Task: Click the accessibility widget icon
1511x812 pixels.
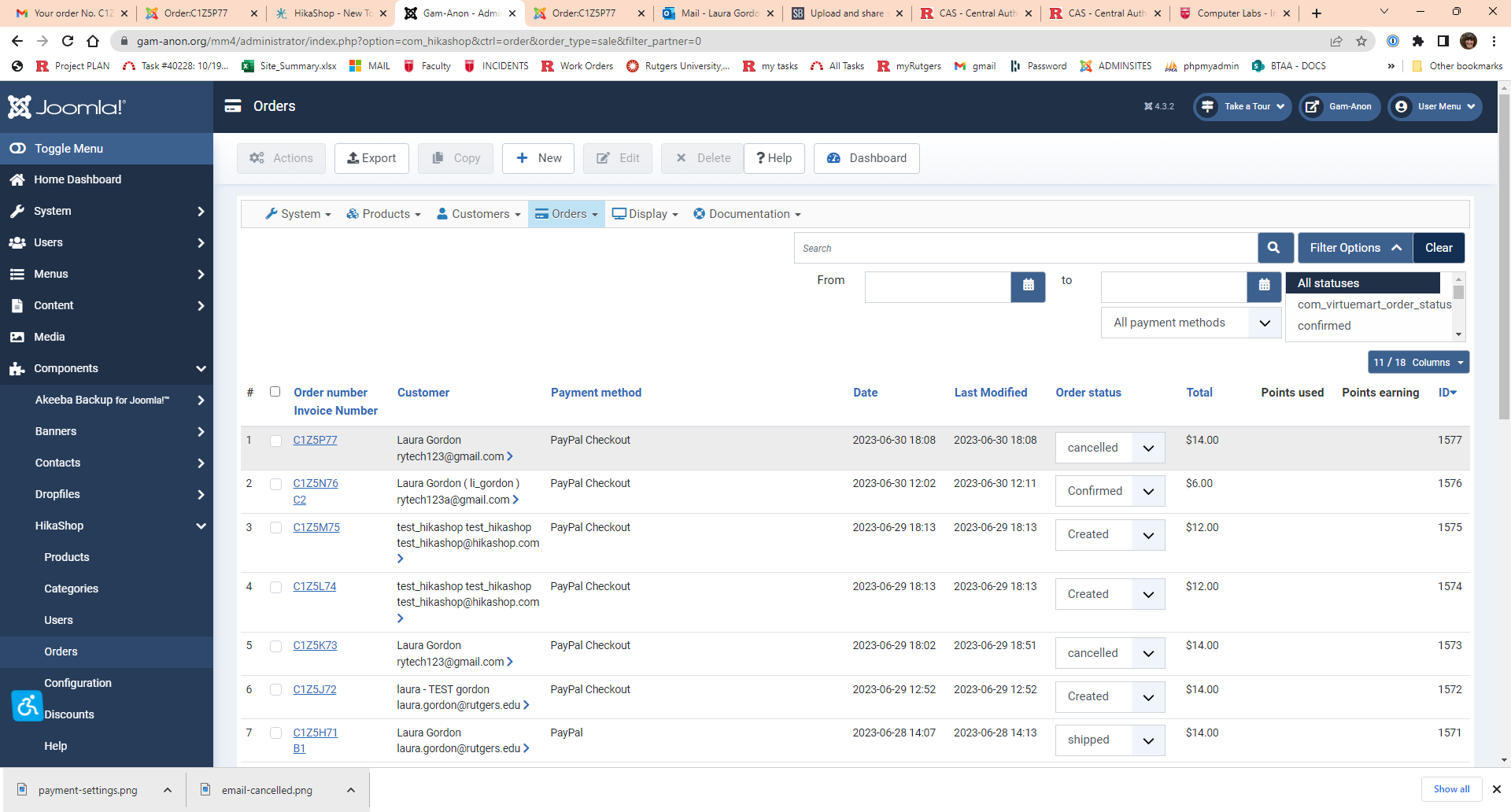Action: tap(28, 706)
